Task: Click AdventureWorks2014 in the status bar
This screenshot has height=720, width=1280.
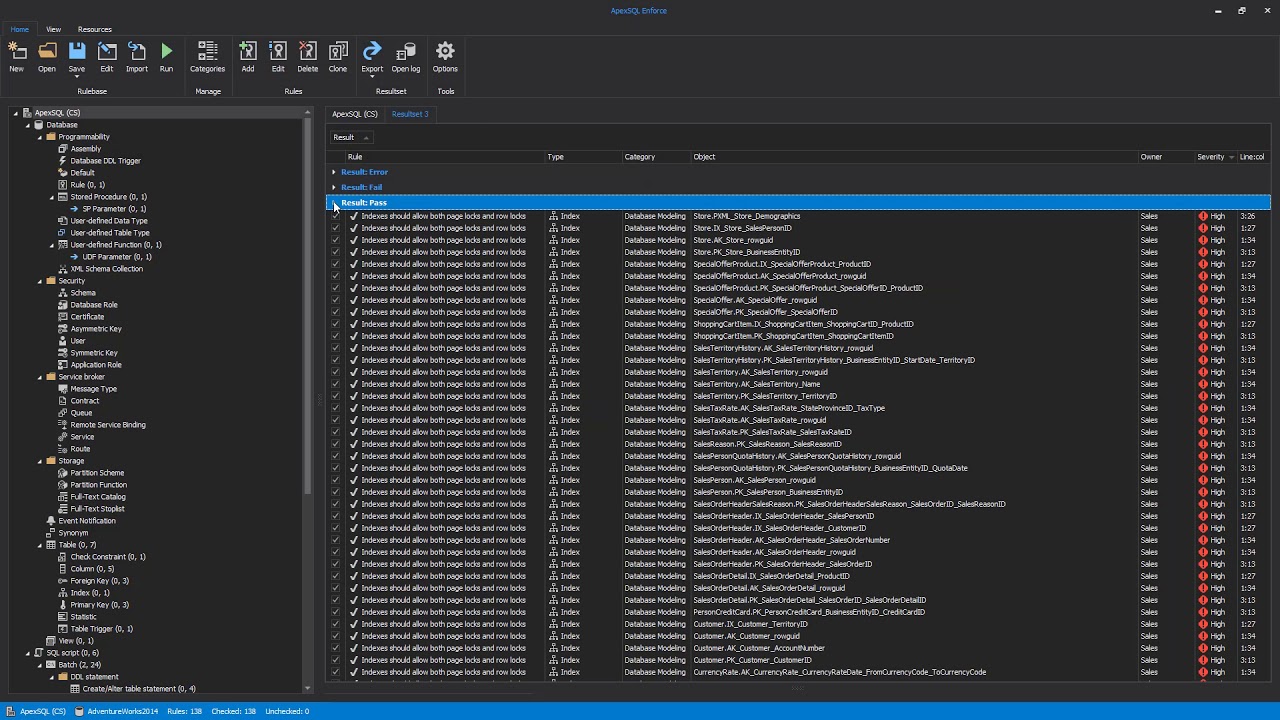Action: pyautogui.click(x=116, y=711)
